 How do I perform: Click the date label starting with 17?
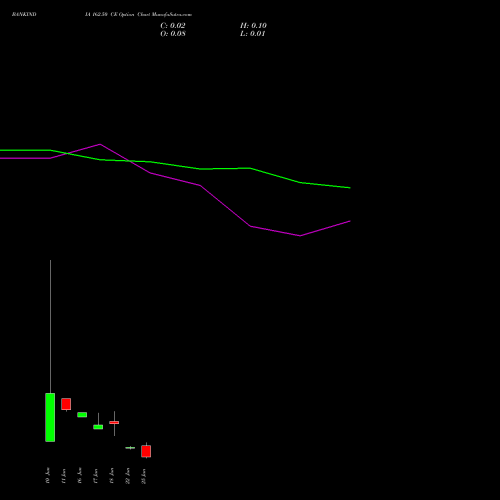pos(96,476)
